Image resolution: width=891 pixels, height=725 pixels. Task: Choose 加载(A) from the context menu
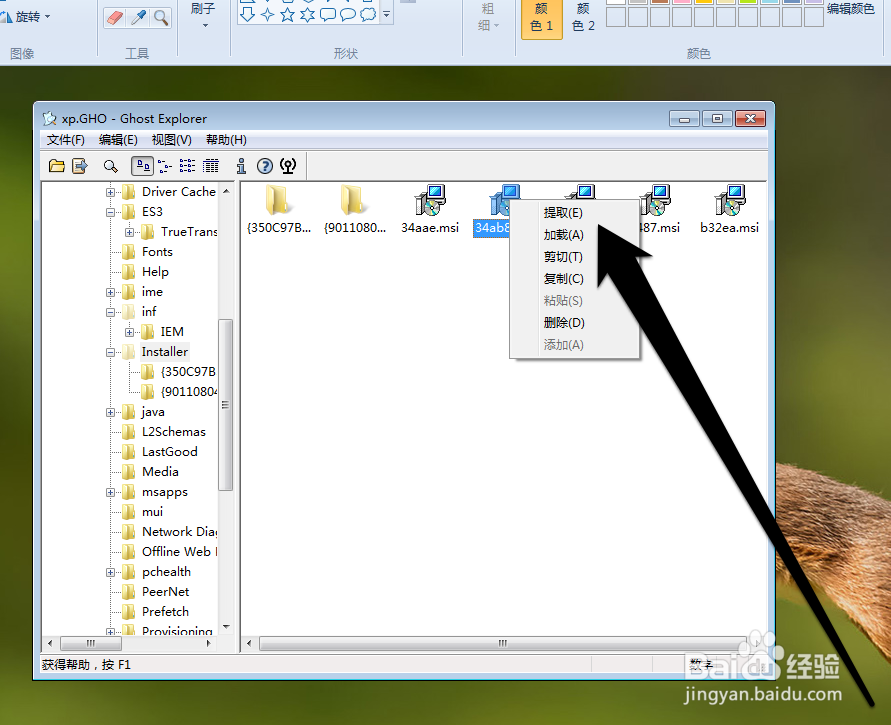click(574, 235)
